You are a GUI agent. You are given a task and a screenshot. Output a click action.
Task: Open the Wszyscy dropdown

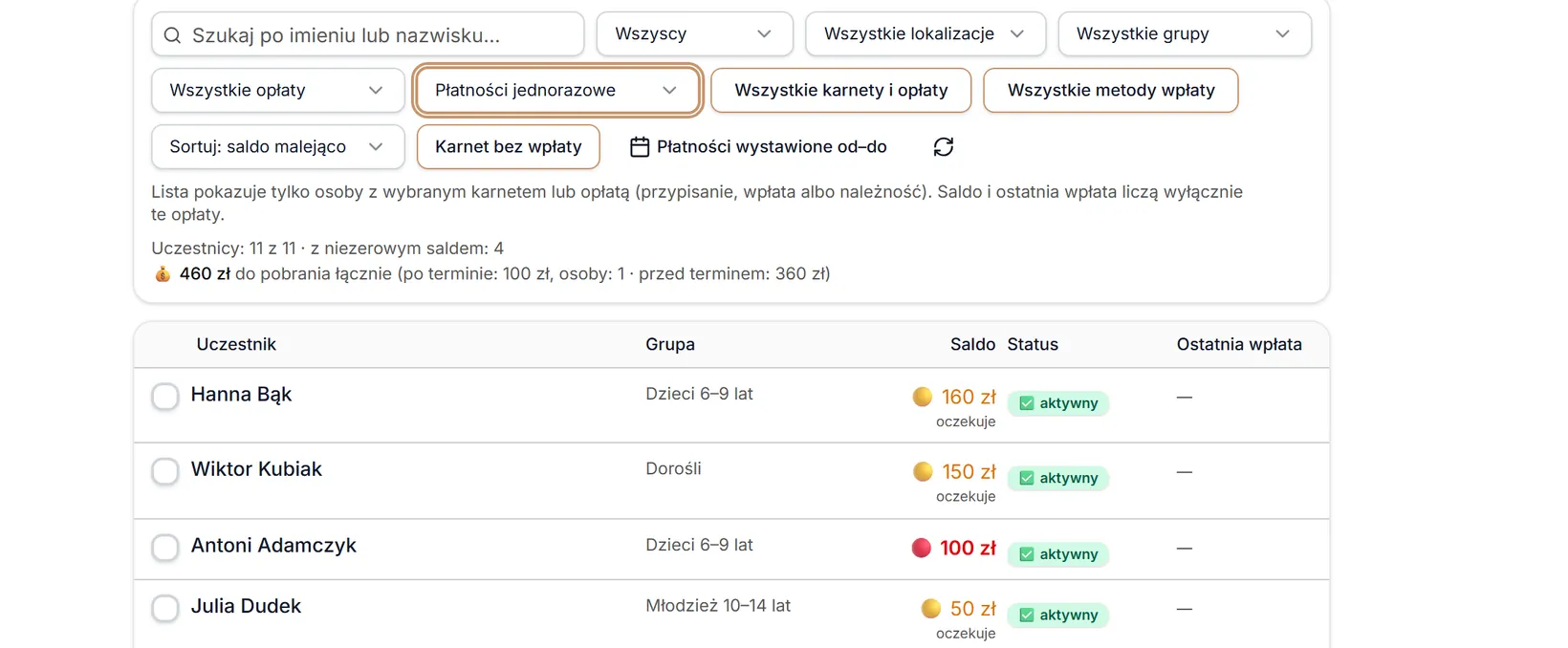[695, 33]
